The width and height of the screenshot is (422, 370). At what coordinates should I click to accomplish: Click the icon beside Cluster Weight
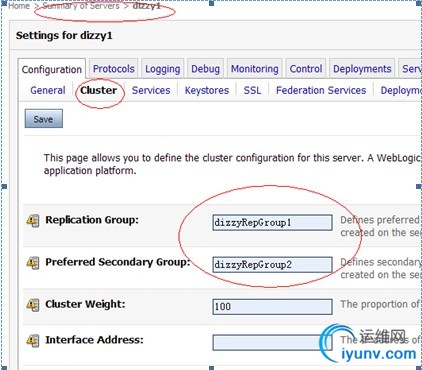pos(33,305)
